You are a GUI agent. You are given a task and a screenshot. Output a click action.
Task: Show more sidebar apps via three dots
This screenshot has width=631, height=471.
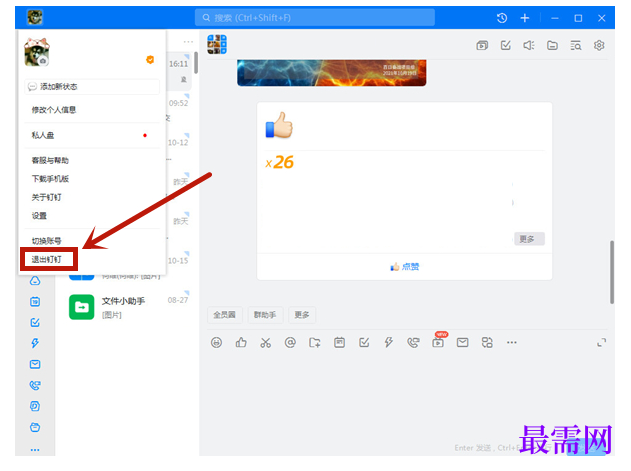[35, 450]
